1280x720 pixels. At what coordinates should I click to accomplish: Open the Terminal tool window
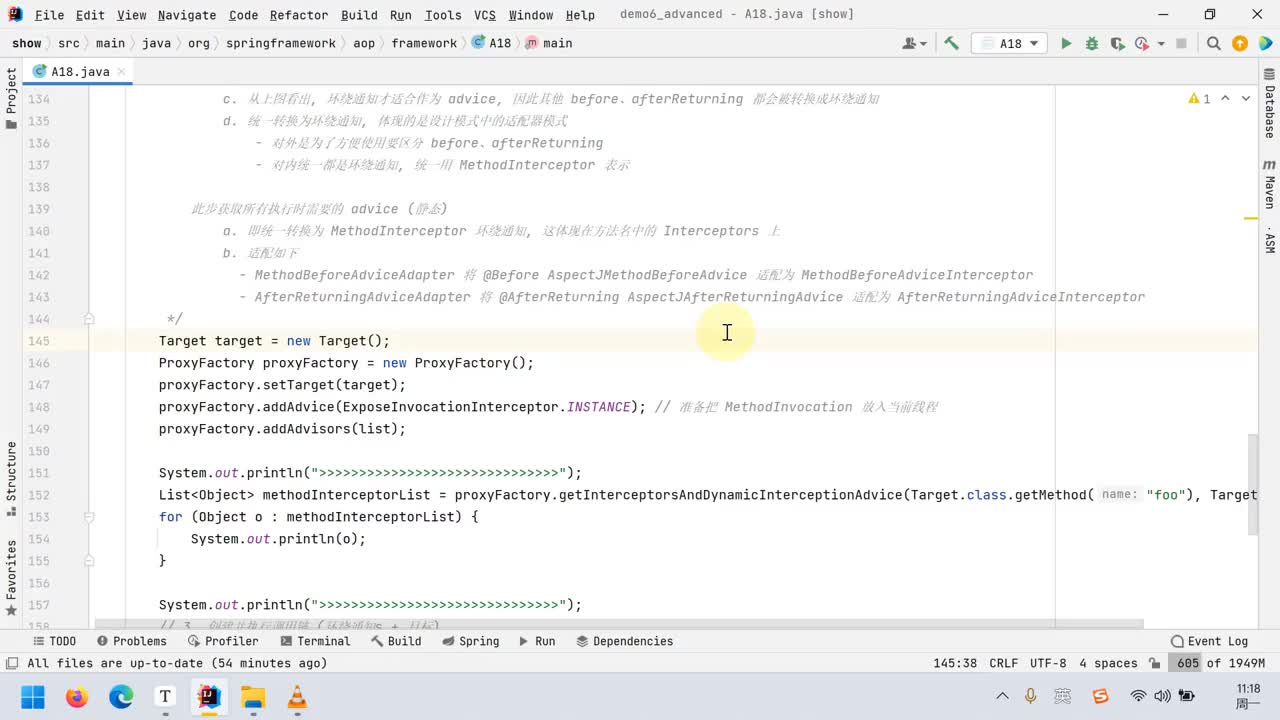(315, 641)
